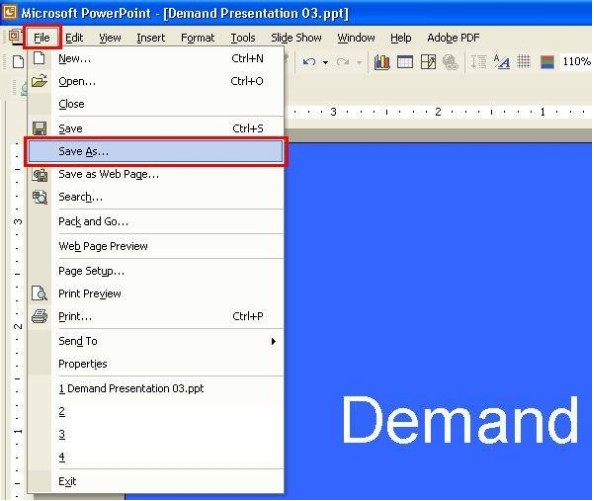594x501 pixels.
Task: Click the PowerPoint title bar icon
Action: coord(9,12)
